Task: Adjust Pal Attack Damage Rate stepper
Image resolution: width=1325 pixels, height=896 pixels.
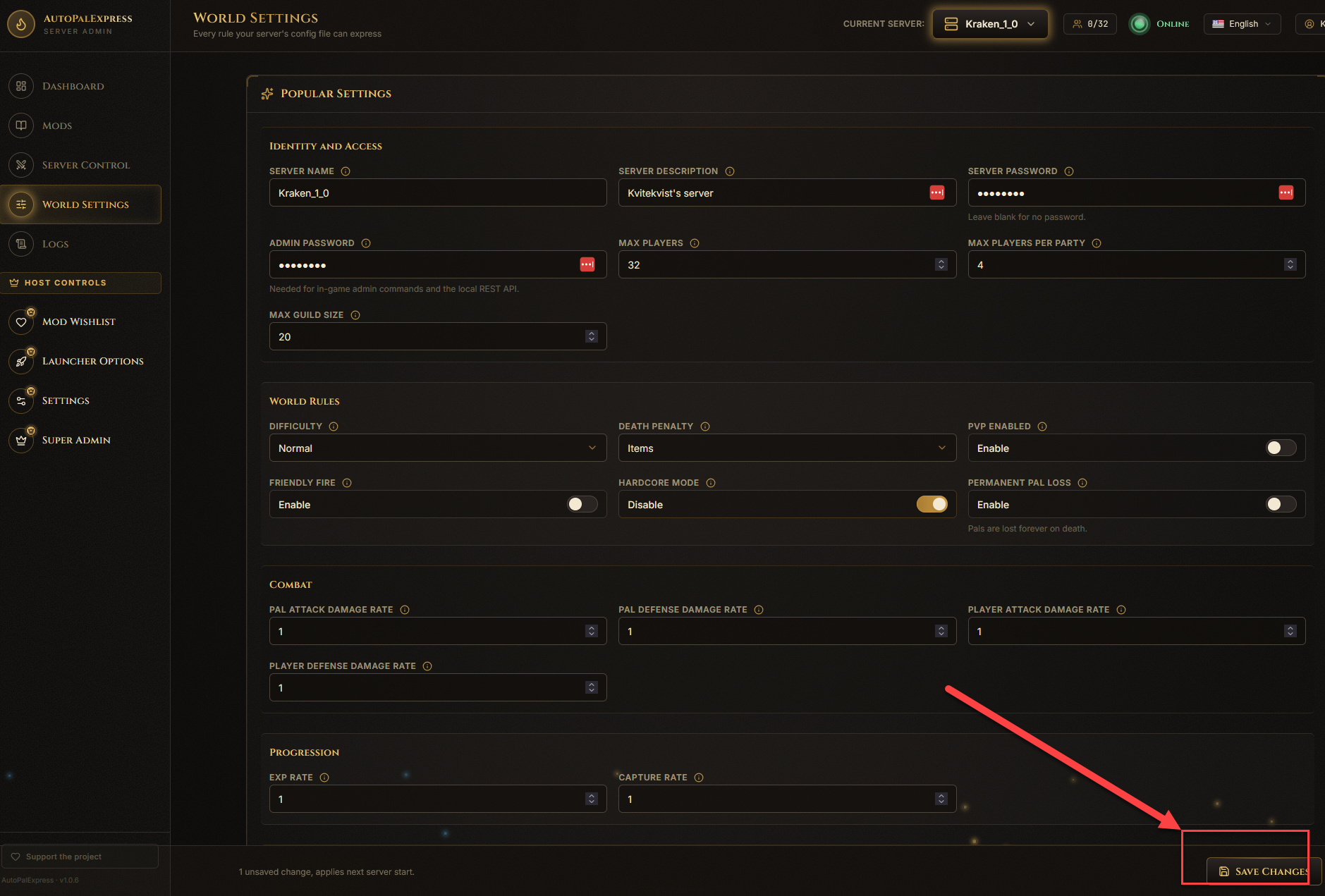Action: point(591,631)
